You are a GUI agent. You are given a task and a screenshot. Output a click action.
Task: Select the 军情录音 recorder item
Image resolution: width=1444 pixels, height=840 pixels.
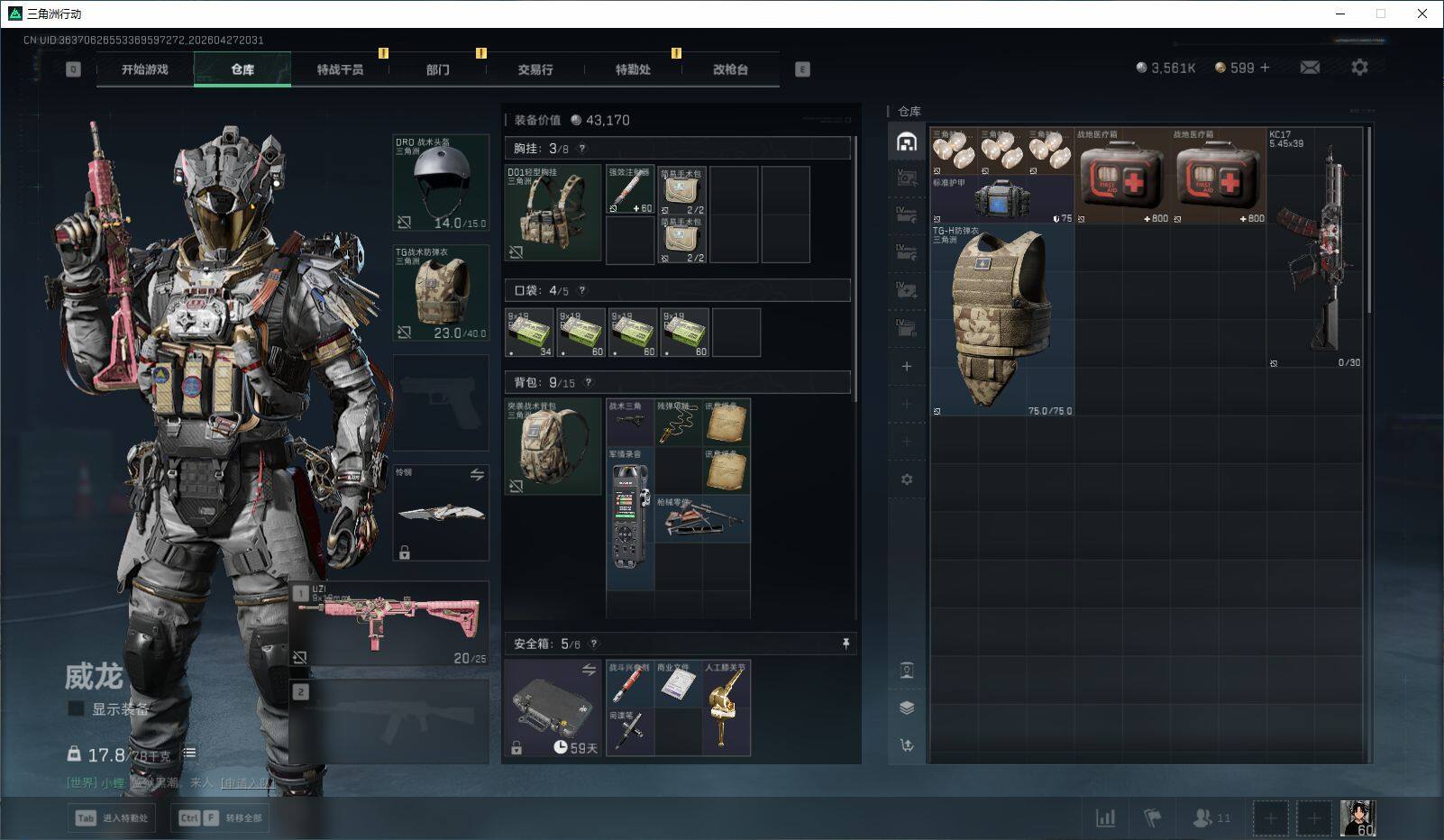coord(630,520)
